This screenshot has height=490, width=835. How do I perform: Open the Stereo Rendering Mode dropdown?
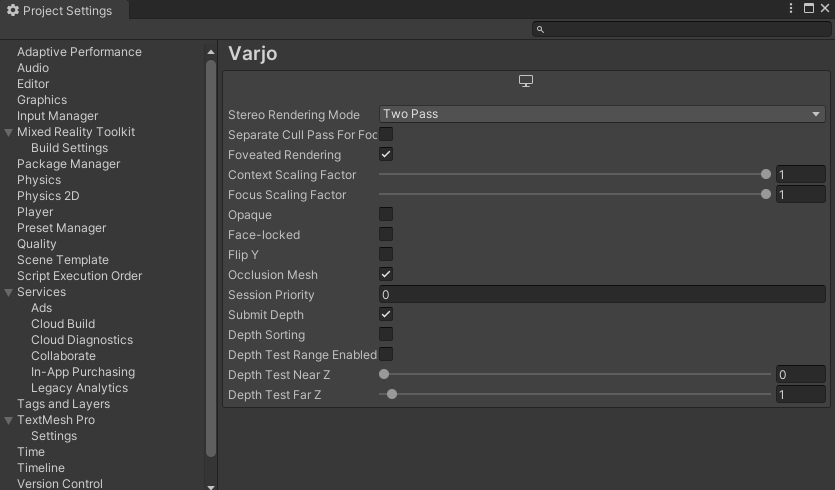[602, 114]
